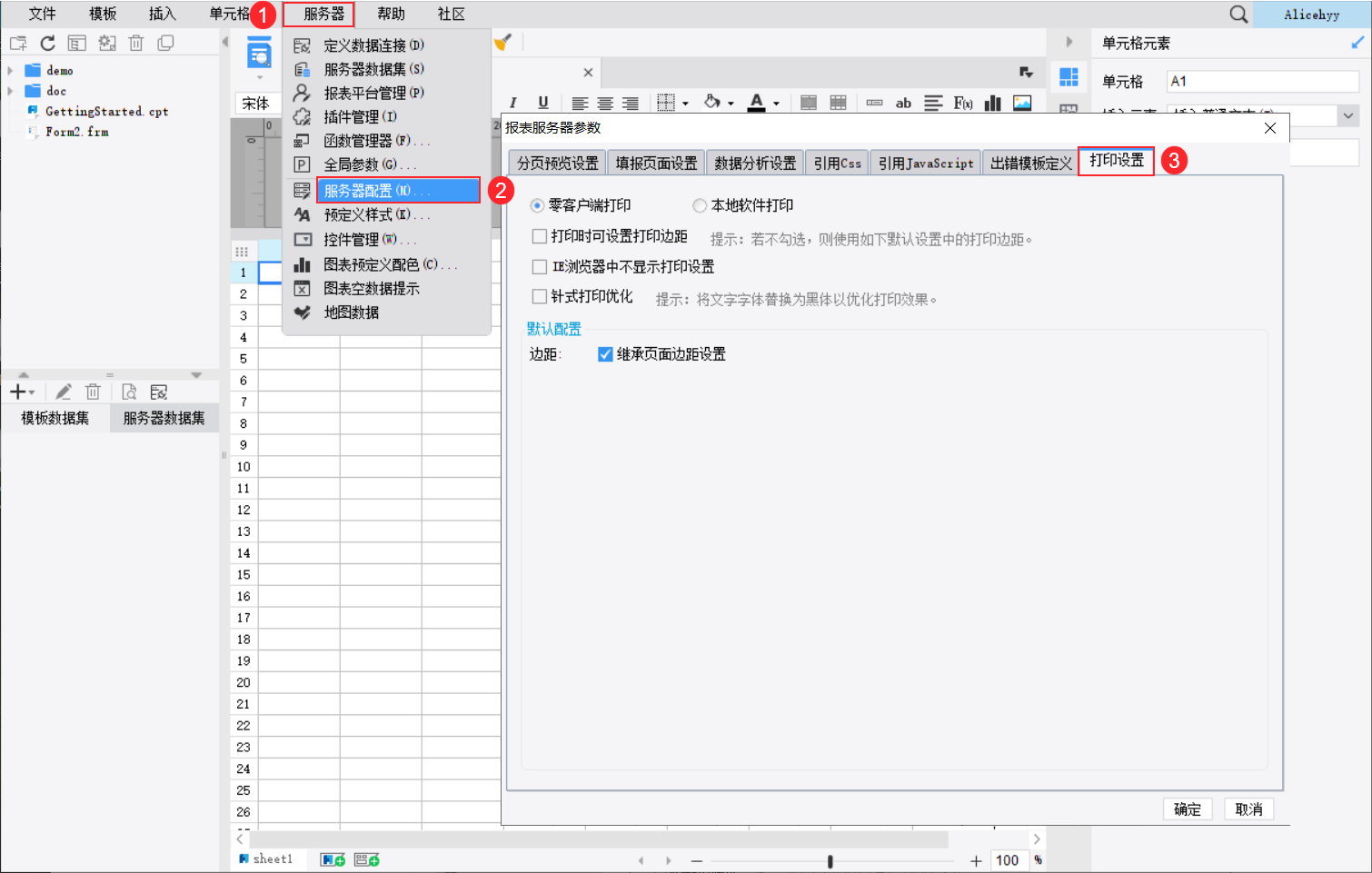Refresh the template file tree
Screen dimensions: 1372x873
(47, 43)
